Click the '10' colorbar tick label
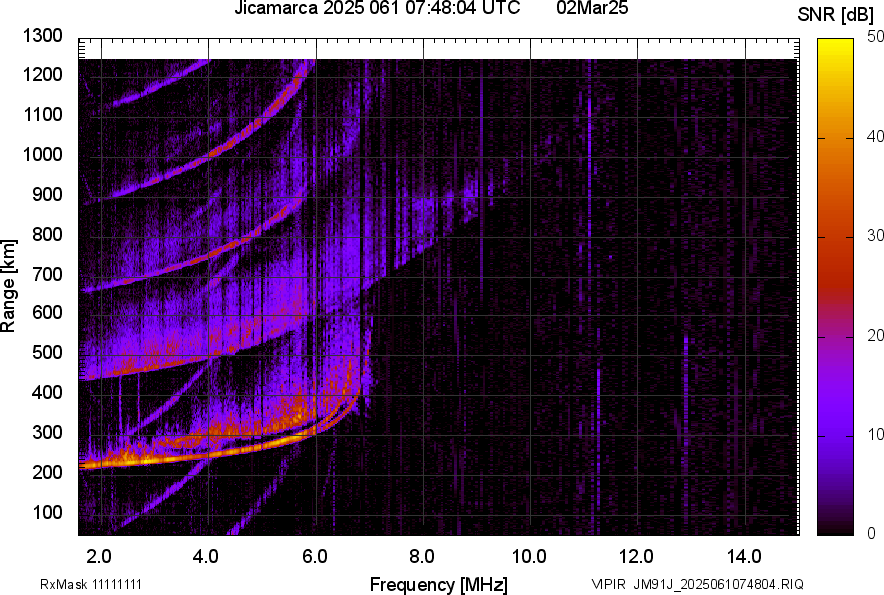This screenshot has width=884, height=595. click(x=876, y=434)
